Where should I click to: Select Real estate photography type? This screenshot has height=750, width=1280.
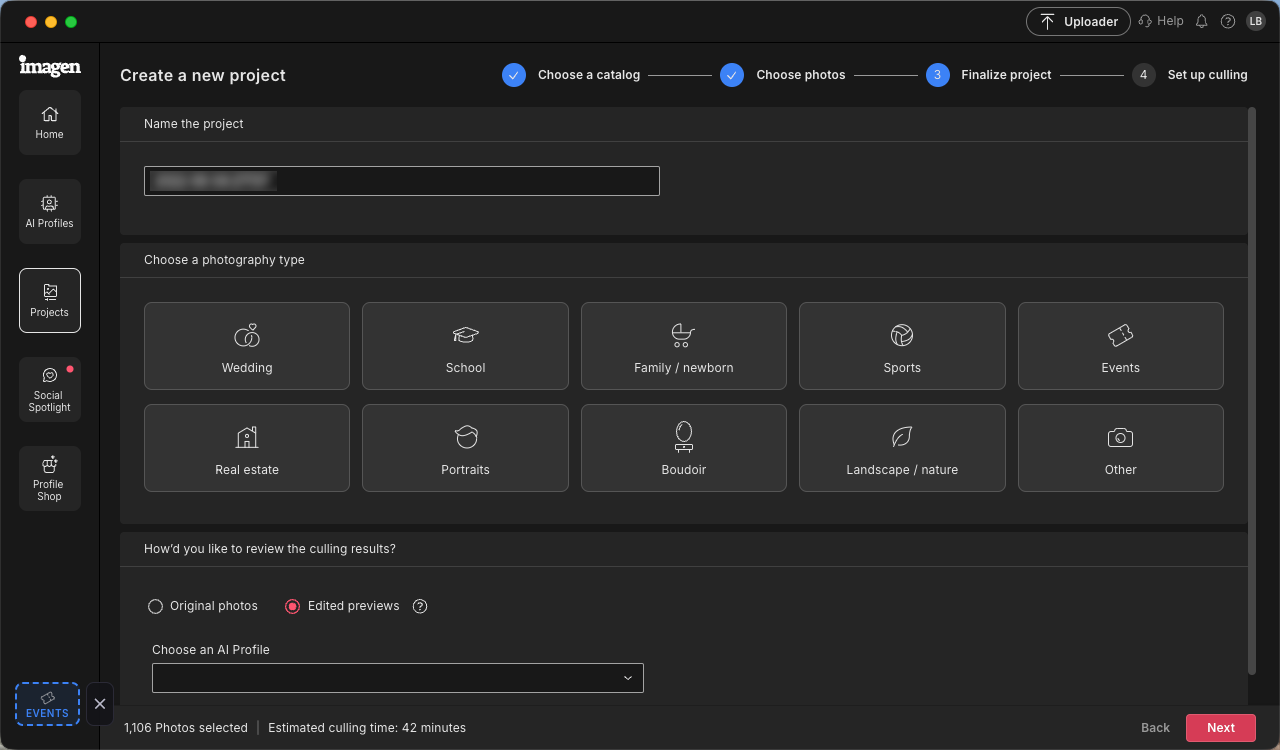(x=247, y=448)
